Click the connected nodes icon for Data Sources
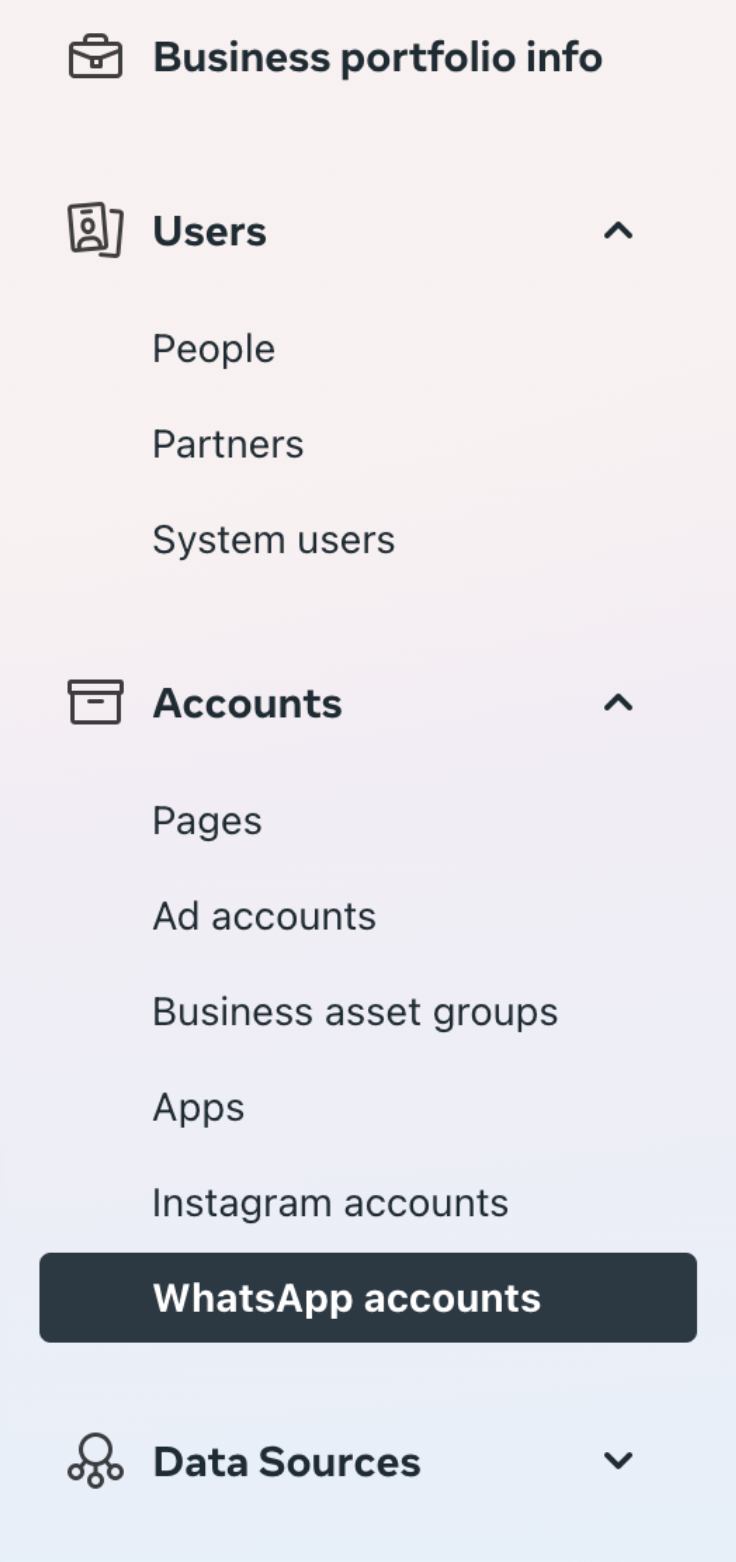 (95, 1461)
